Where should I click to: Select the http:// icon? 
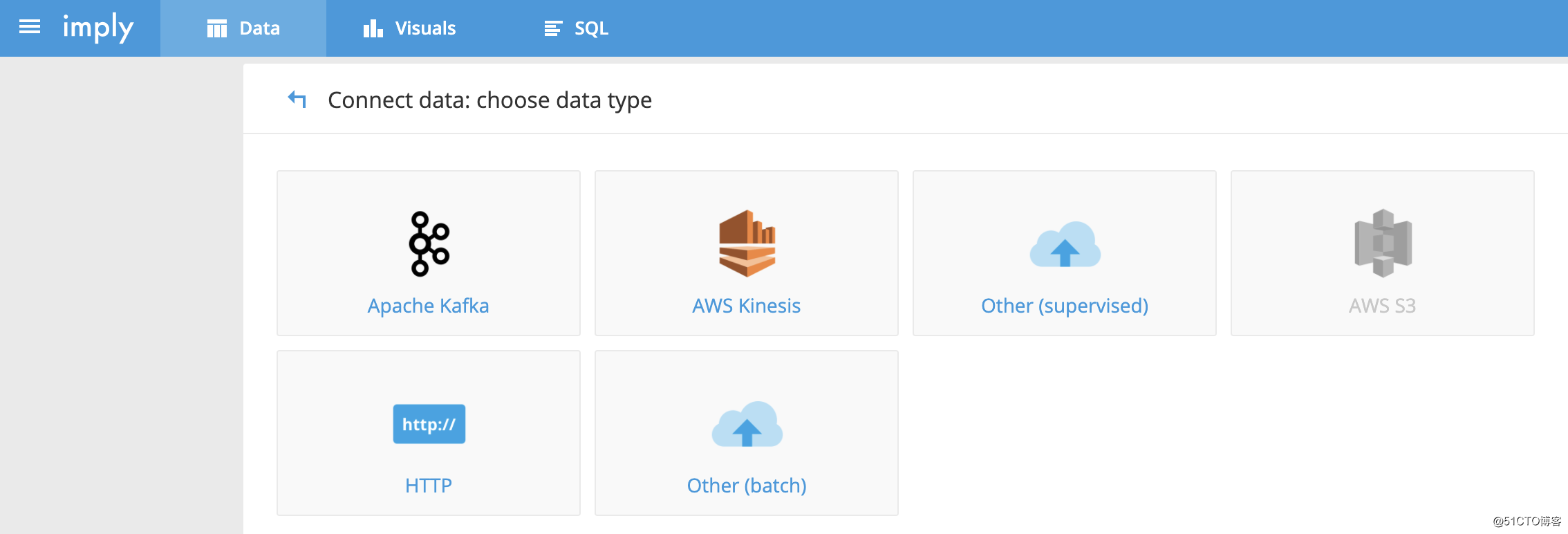pyautogui.click(x=429, y=424)
